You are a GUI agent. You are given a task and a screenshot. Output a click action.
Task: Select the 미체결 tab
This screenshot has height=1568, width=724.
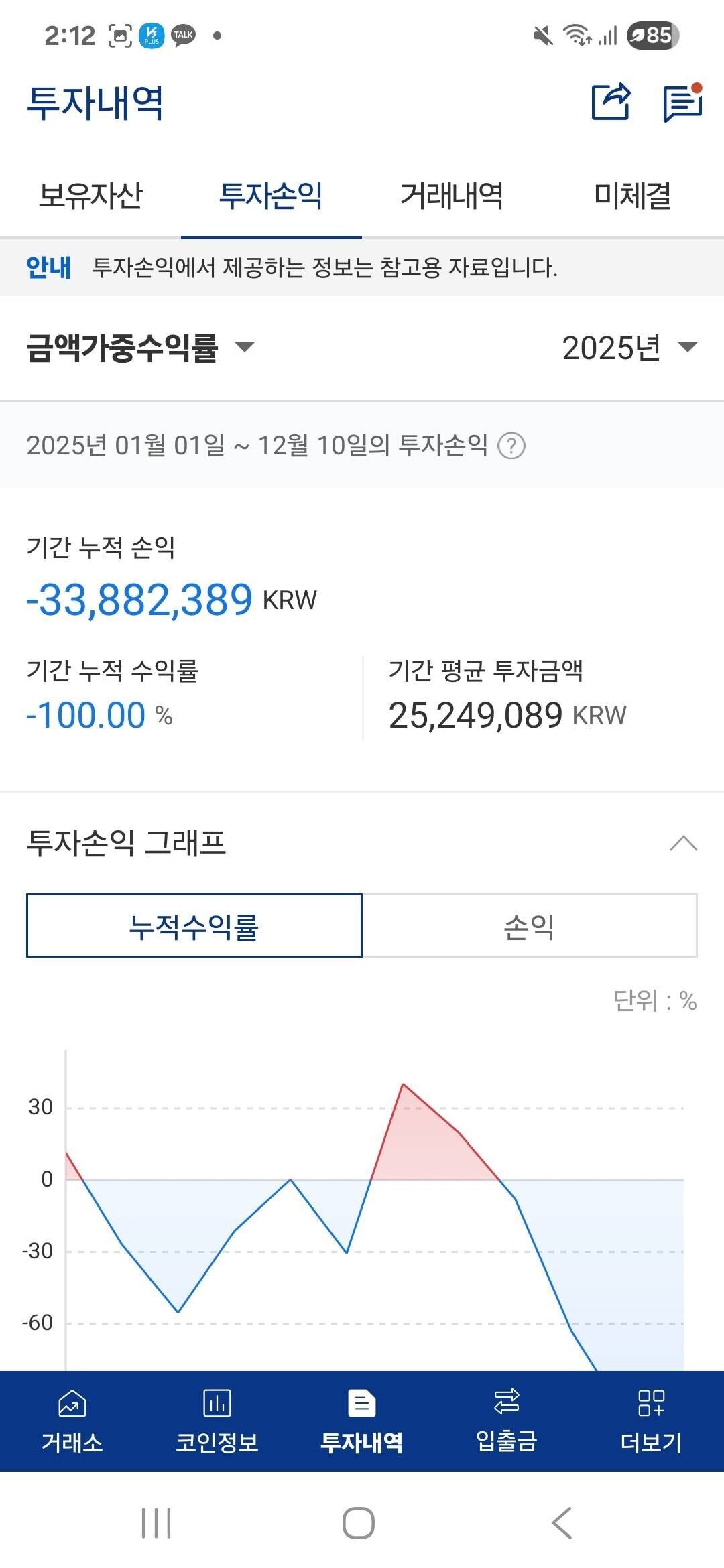[633, 195]
